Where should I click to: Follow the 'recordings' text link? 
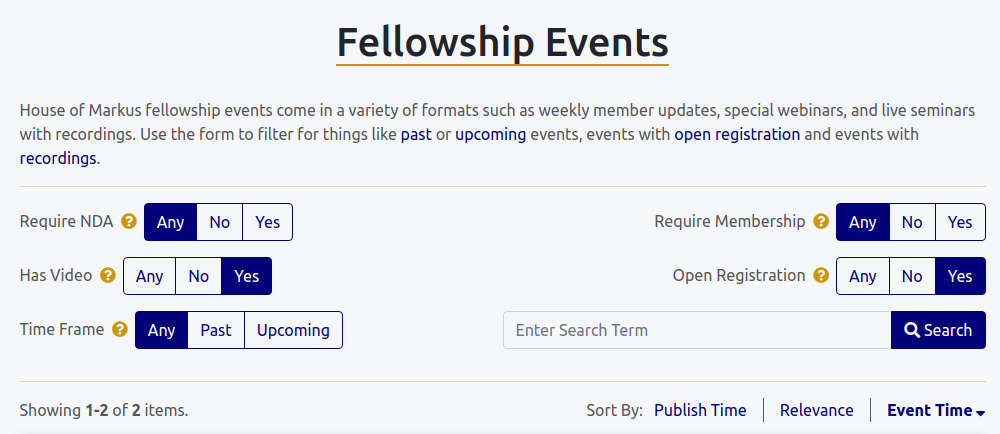[x=58, y=158]
